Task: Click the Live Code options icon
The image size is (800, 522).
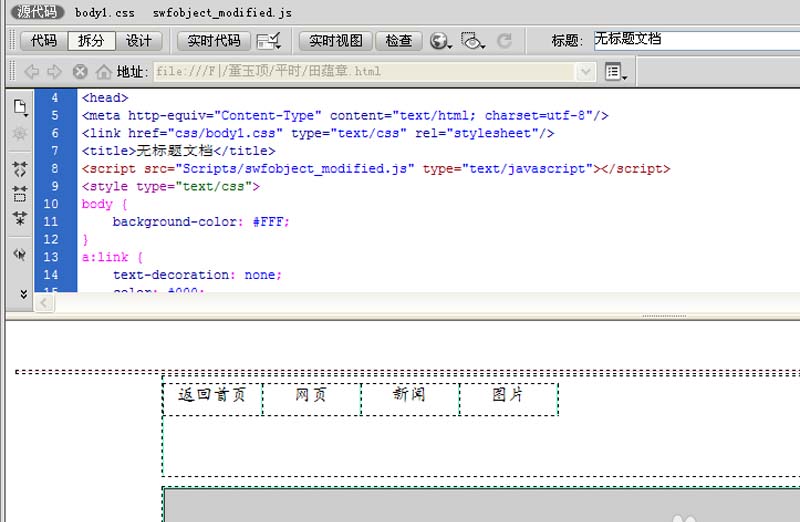Action: 268,41
